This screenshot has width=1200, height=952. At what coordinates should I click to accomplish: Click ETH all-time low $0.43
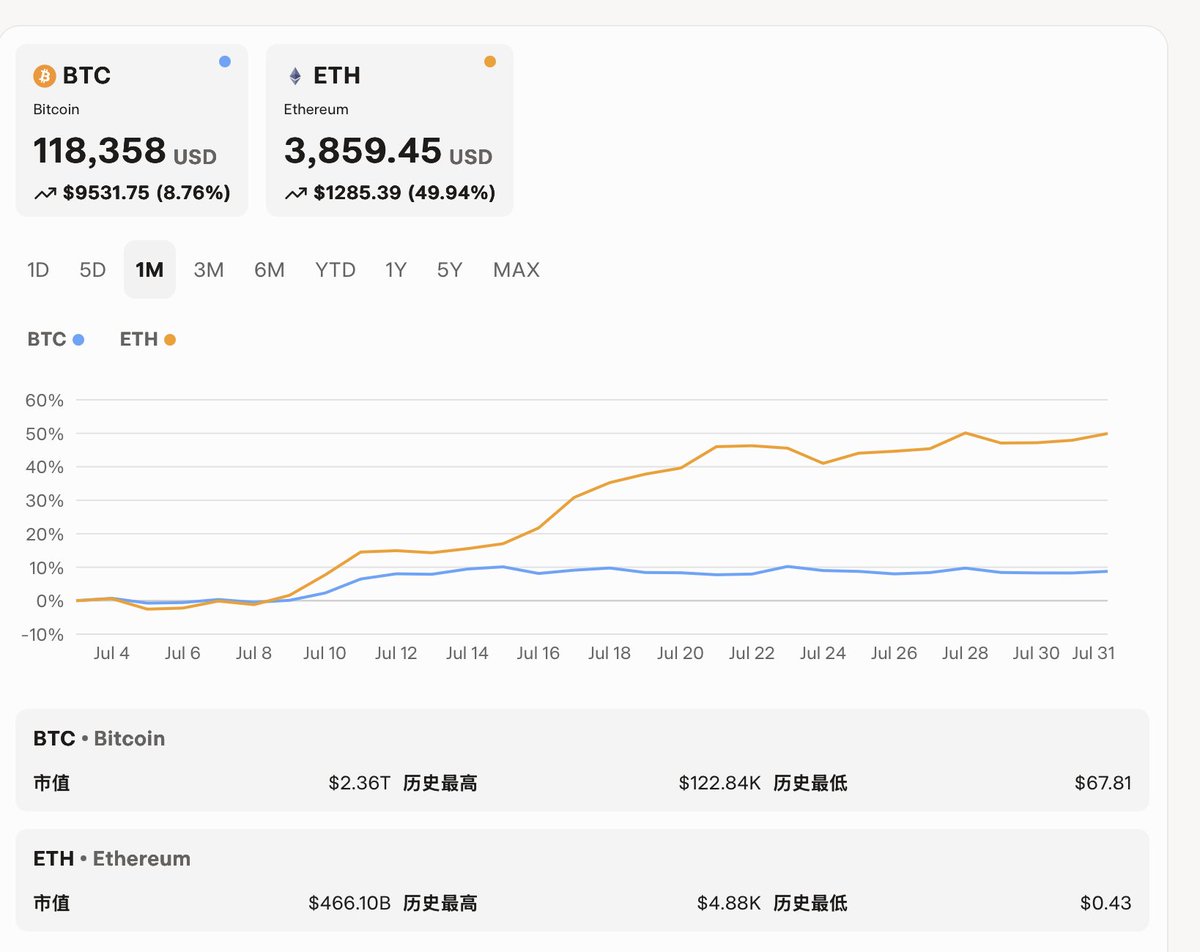point(1106,903)
